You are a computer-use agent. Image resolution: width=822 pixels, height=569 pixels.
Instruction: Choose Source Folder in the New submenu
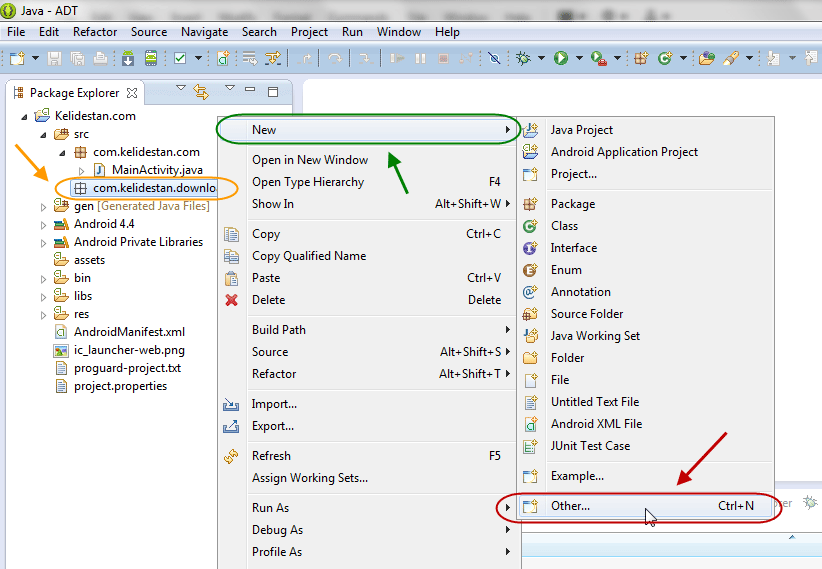tap(645, 314)
